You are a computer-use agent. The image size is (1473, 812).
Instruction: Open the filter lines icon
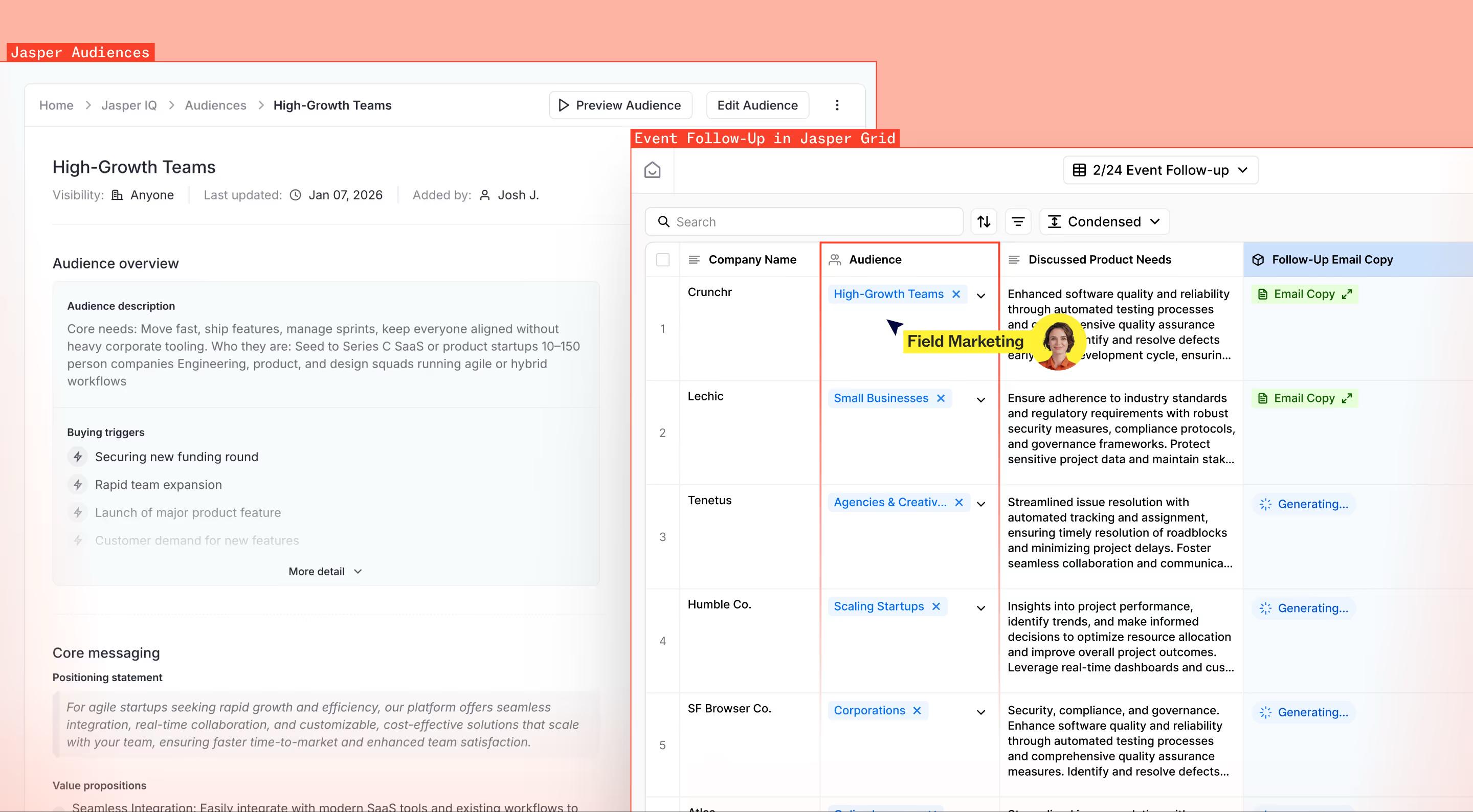click(1018, 222)
